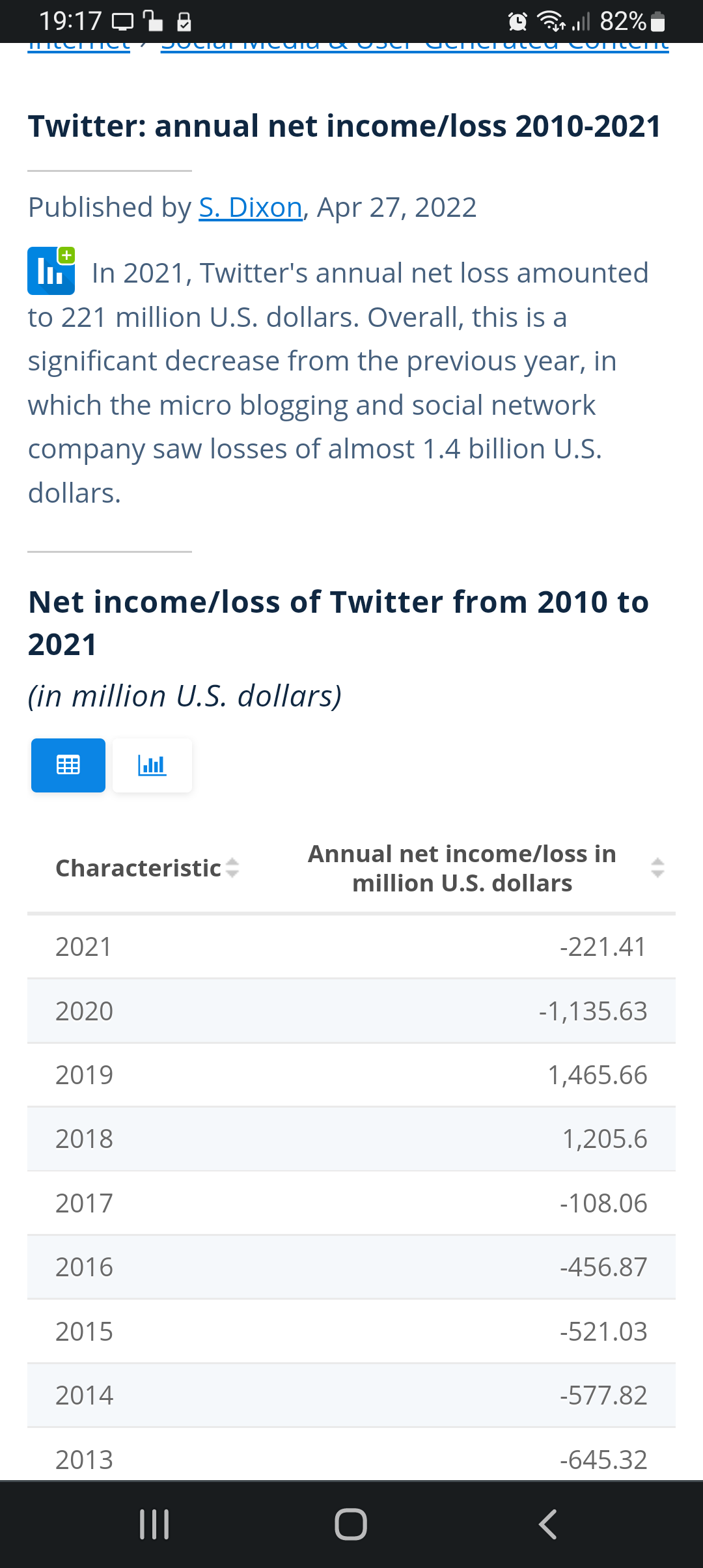Viewport: 703px width, 1568px height.
Task: Tap the battery indicator icon
Action: [658, 22]
